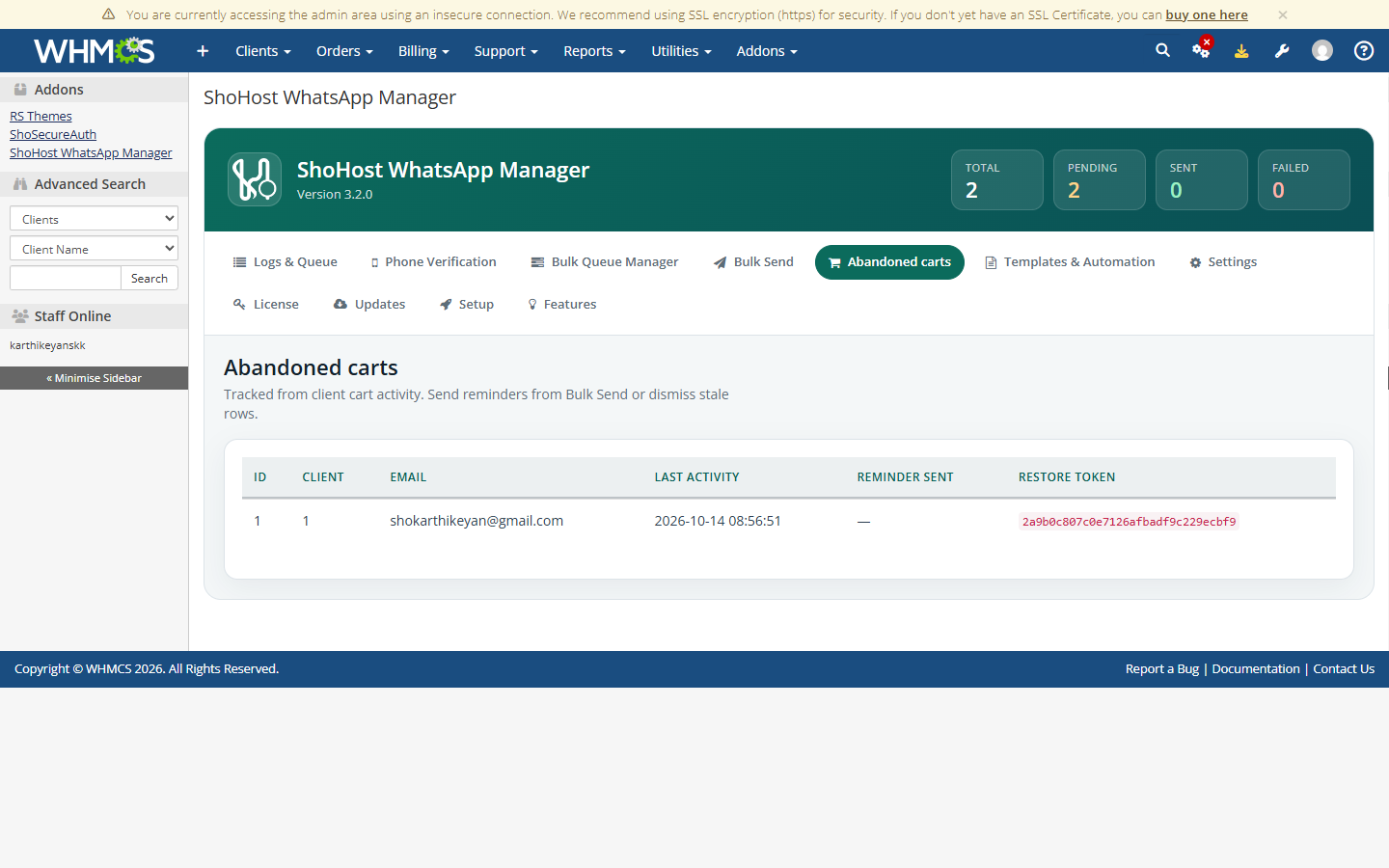This screenshot has height=868, width=1389.
Task: Open the Utilities menu
Action: pos(681,51)
